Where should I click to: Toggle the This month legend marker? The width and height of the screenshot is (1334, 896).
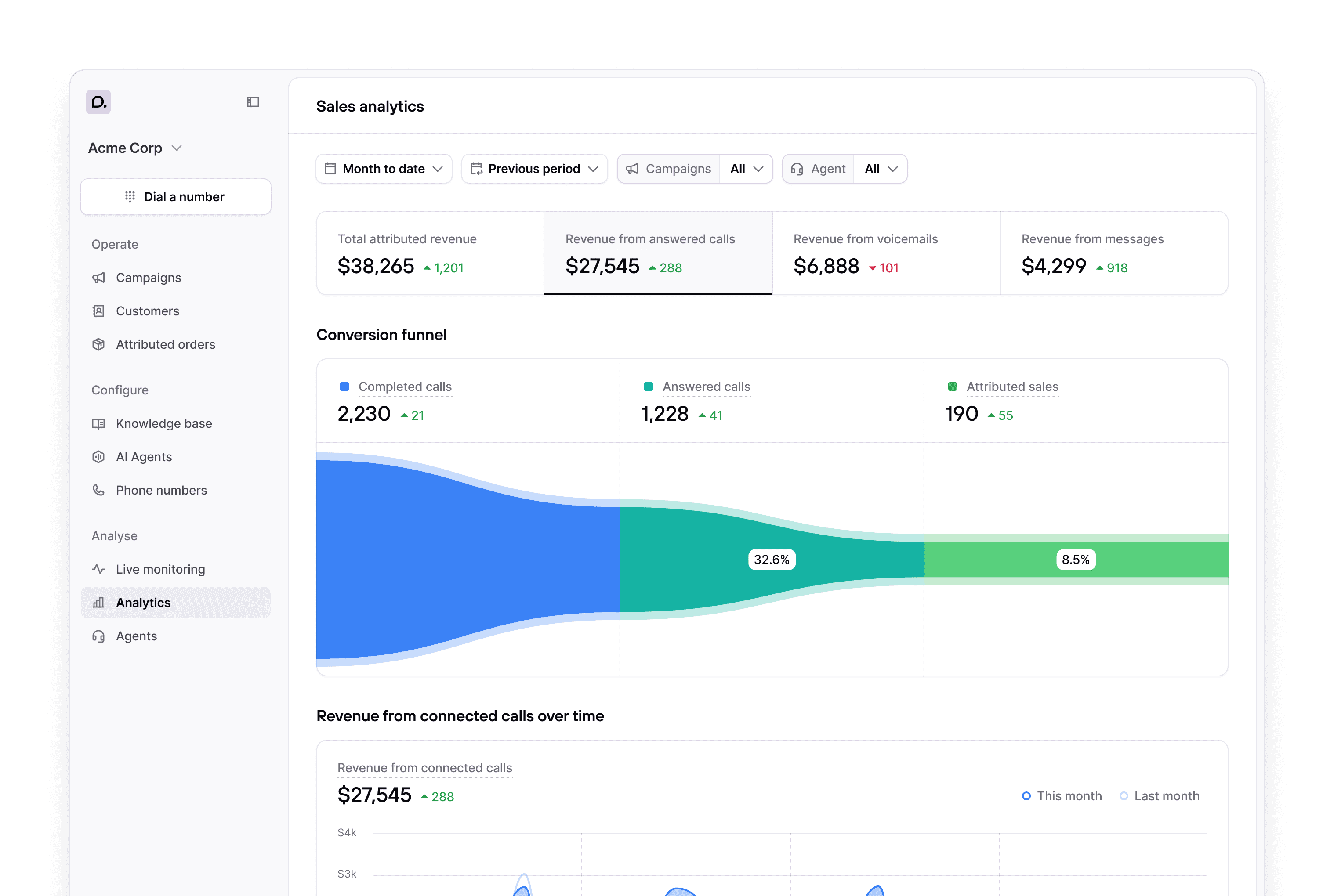(x=1026, y=796)
